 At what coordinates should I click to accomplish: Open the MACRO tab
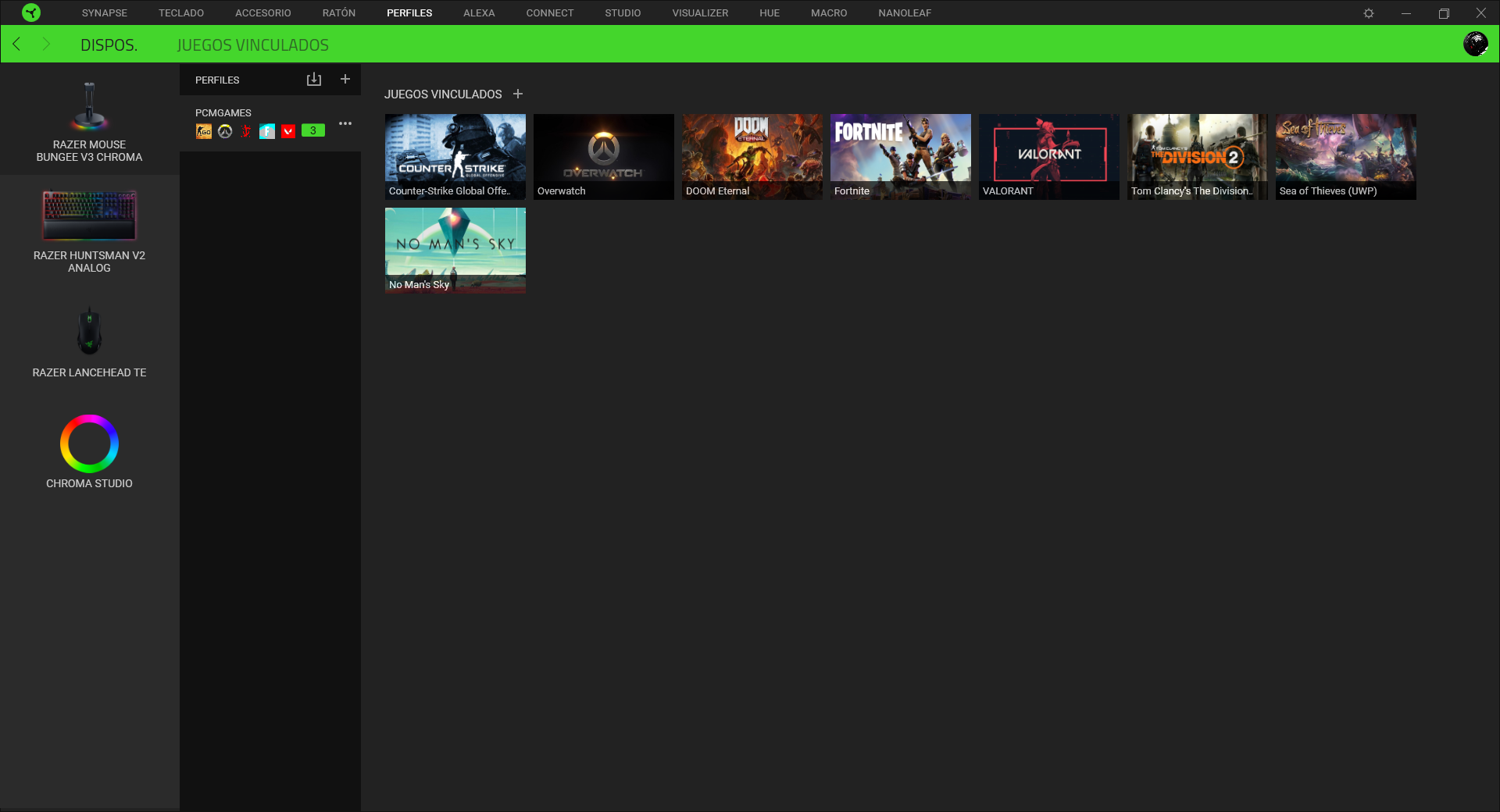pos(829,13)
